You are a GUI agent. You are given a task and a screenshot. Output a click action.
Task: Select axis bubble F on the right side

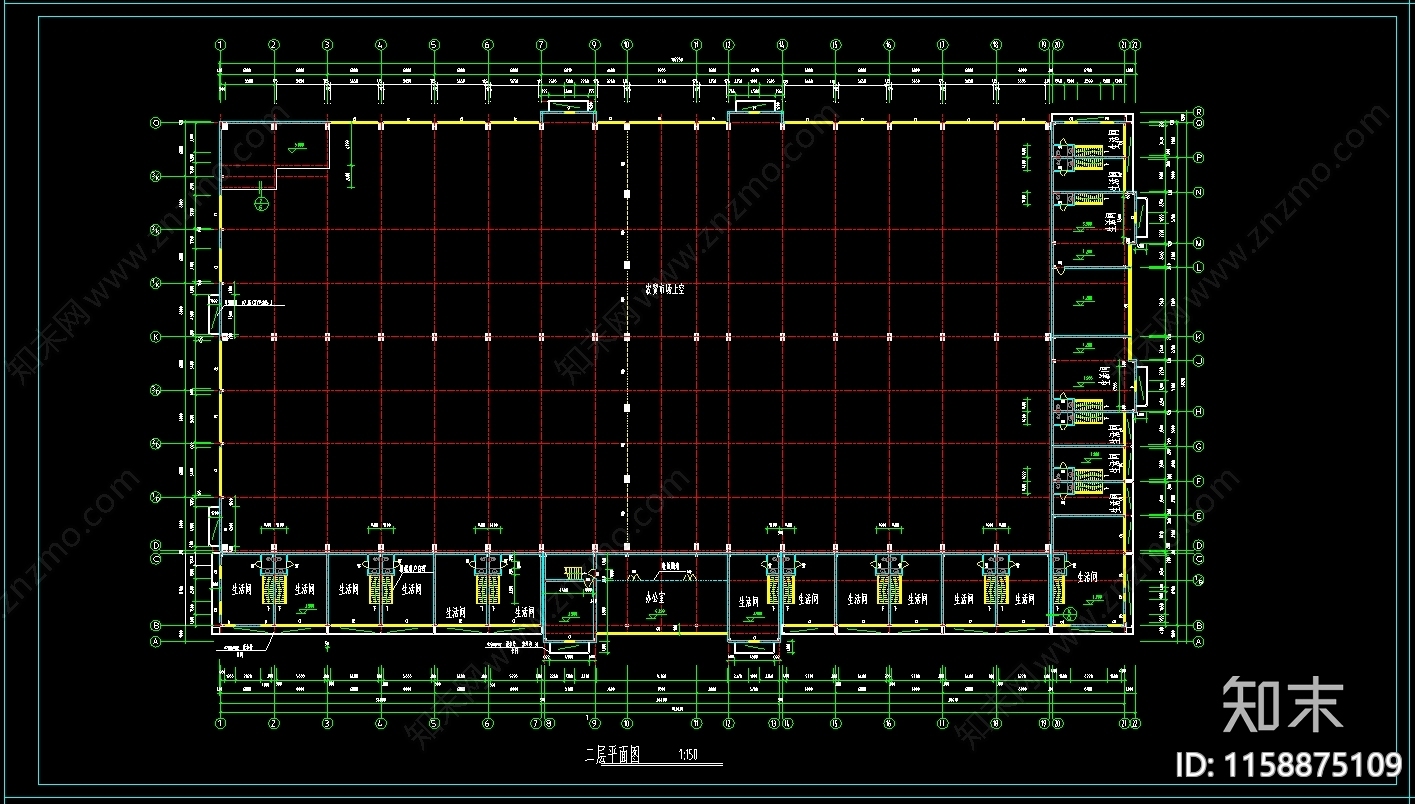[1199, 481]
